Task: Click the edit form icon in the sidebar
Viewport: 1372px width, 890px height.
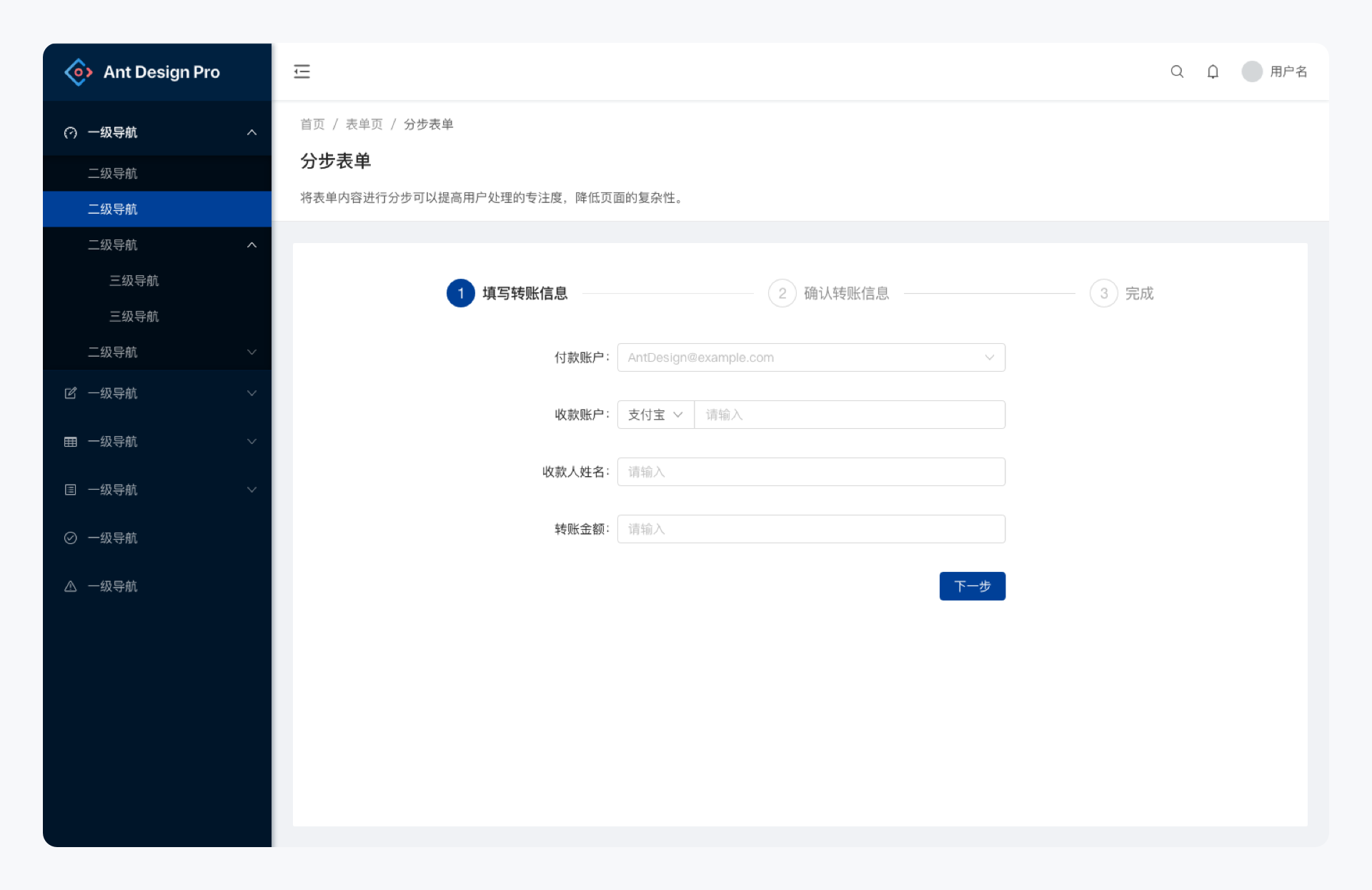Action: [x=70, y=393]
